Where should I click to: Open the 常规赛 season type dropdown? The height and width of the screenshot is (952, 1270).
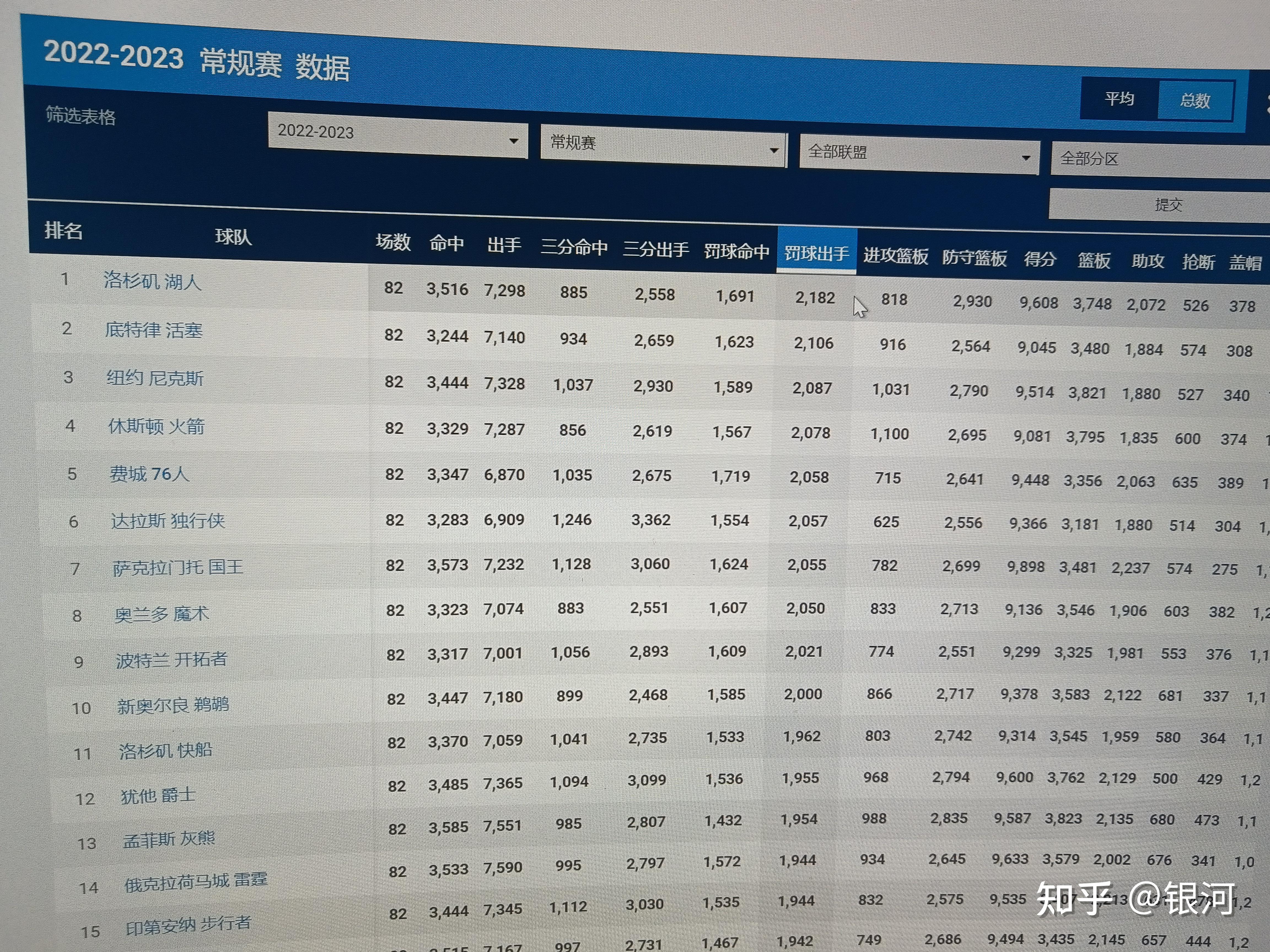coord(663,146)
